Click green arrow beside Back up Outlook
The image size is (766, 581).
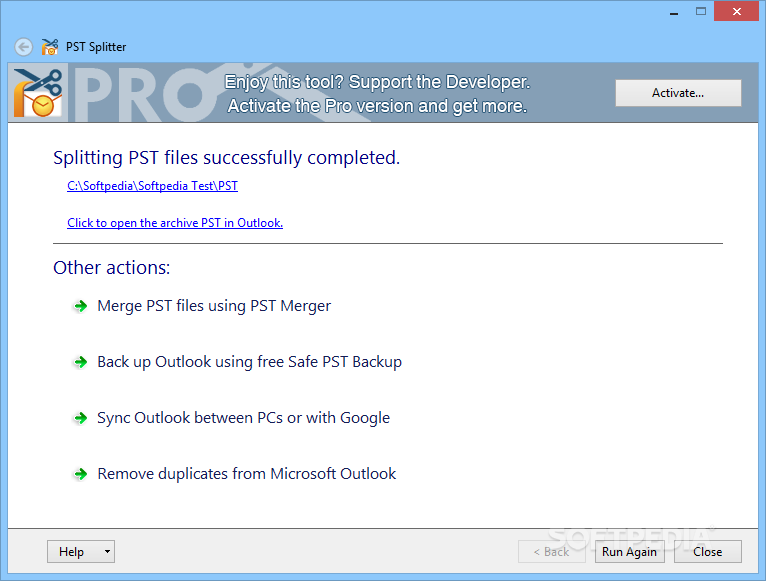click(81, 362)
